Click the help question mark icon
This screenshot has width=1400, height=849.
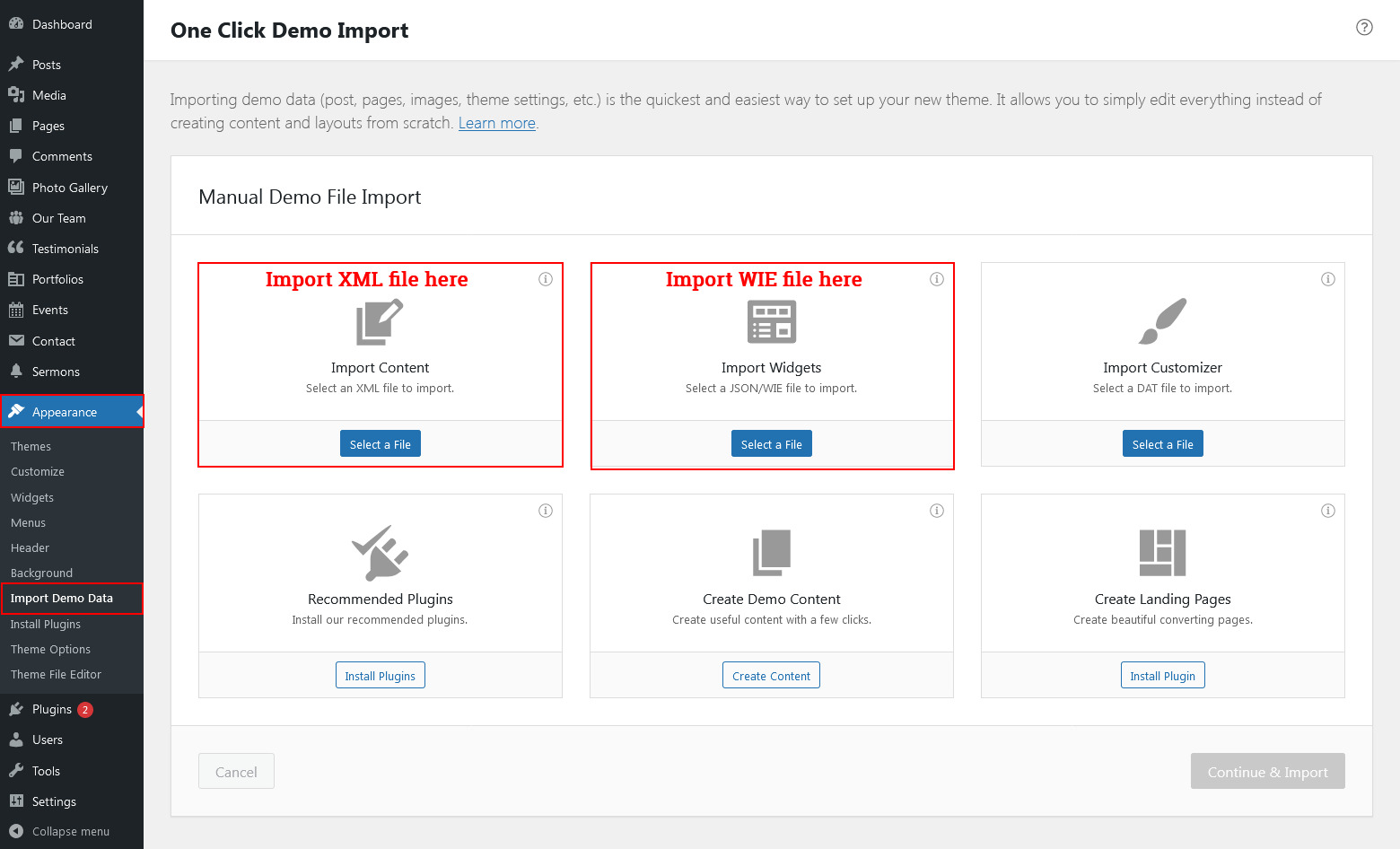(x=1364, y=27)
